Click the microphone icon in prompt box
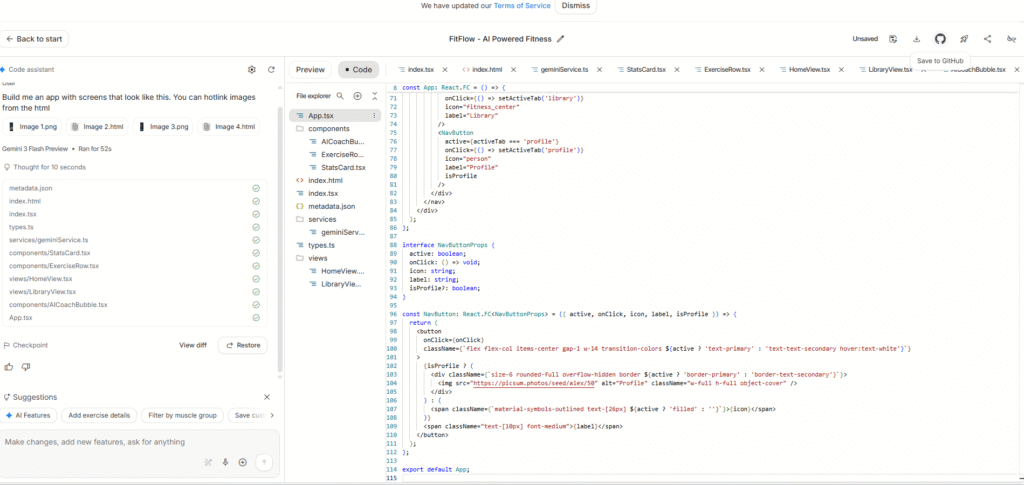Image resolution: width=1024 pixels, height=485 pixels. [x=226, y=462]
